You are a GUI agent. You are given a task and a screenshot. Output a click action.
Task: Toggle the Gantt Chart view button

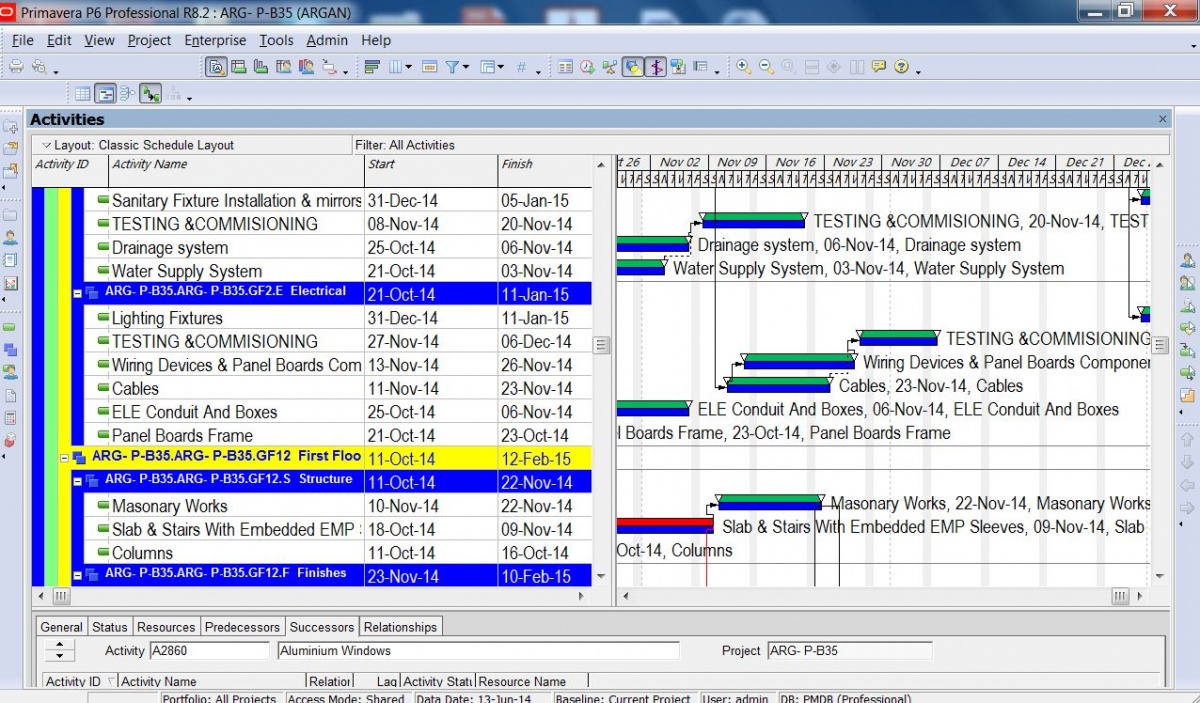click(x=105, y=94)
